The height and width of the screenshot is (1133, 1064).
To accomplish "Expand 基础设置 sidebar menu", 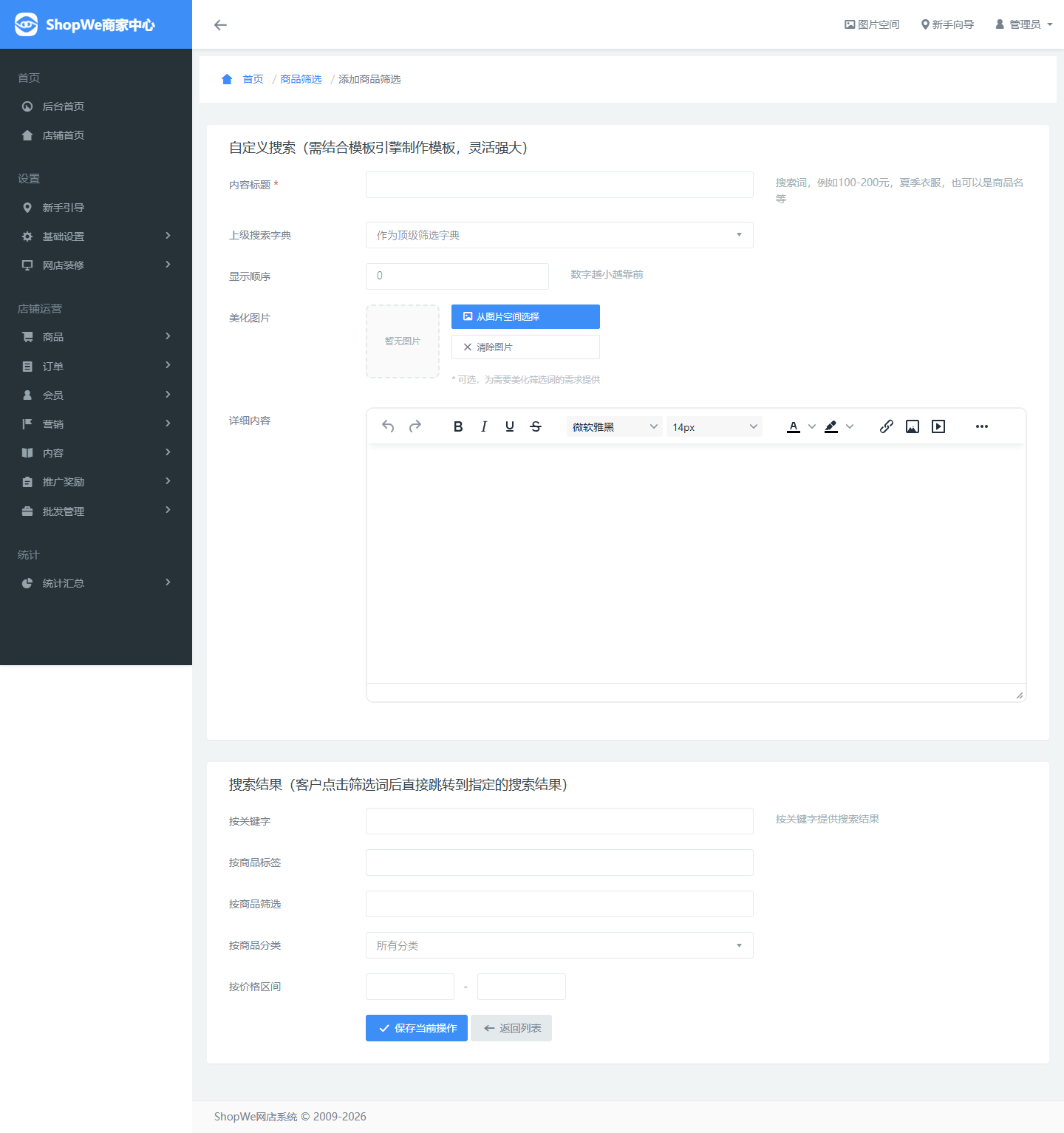I will (96, 237).
